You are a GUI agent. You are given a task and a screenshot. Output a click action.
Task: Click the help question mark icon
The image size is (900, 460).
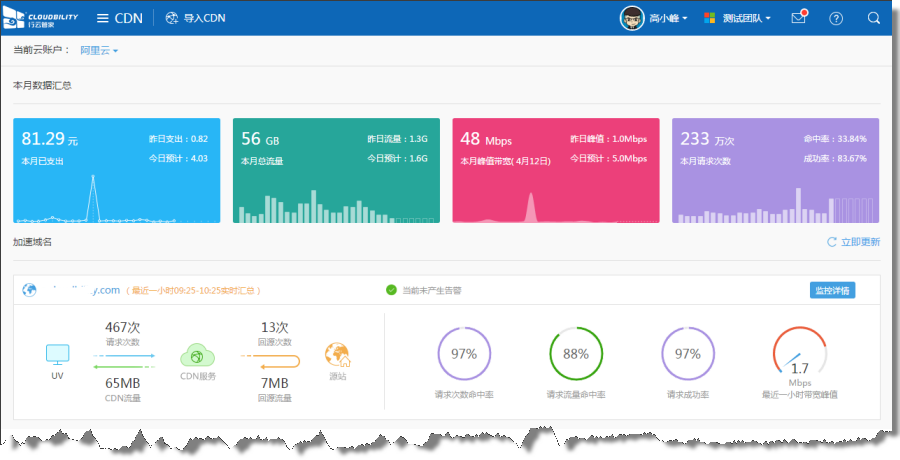[x=836, y=18]
